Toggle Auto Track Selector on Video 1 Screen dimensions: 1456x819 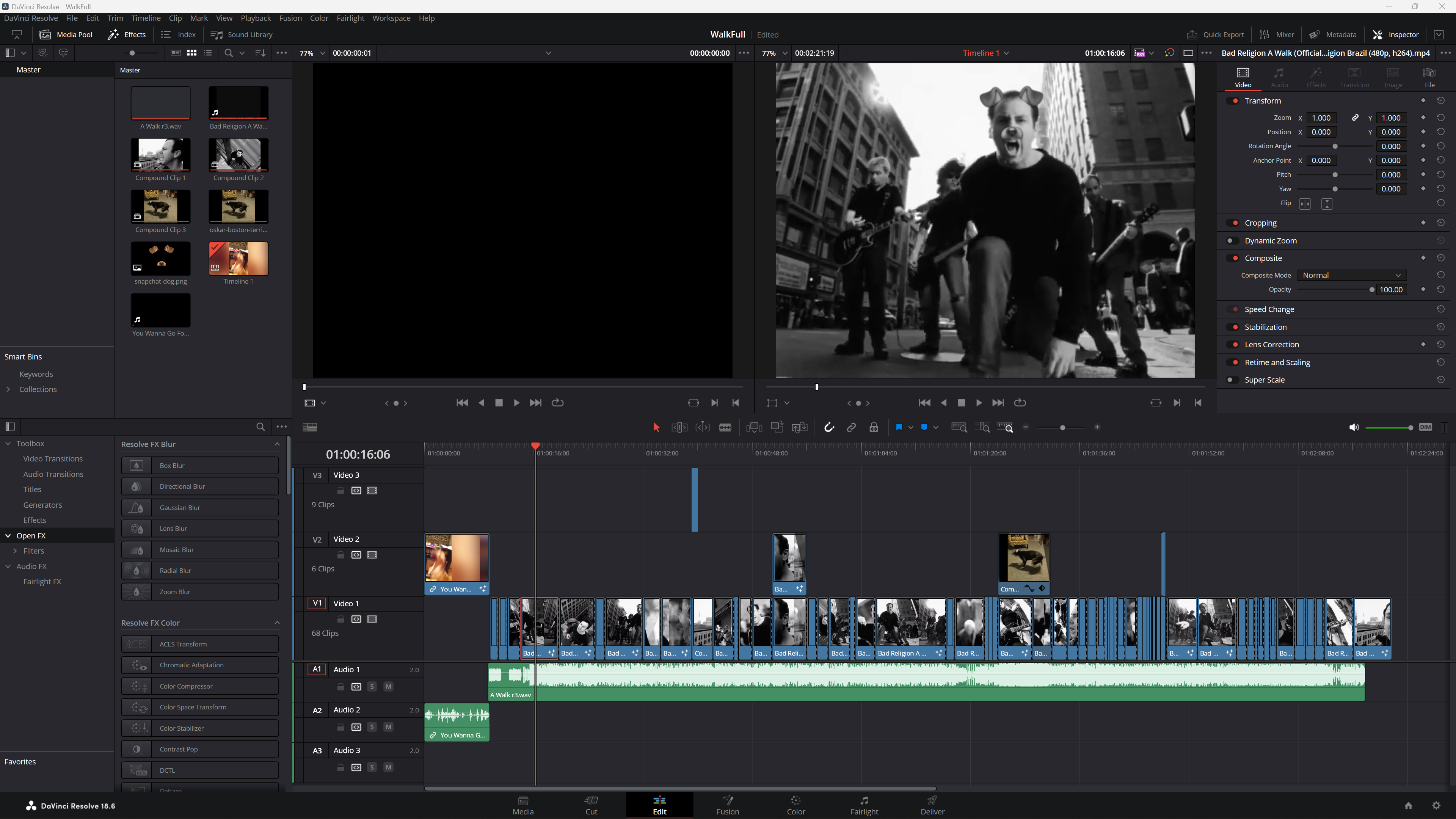coord(356,619)
